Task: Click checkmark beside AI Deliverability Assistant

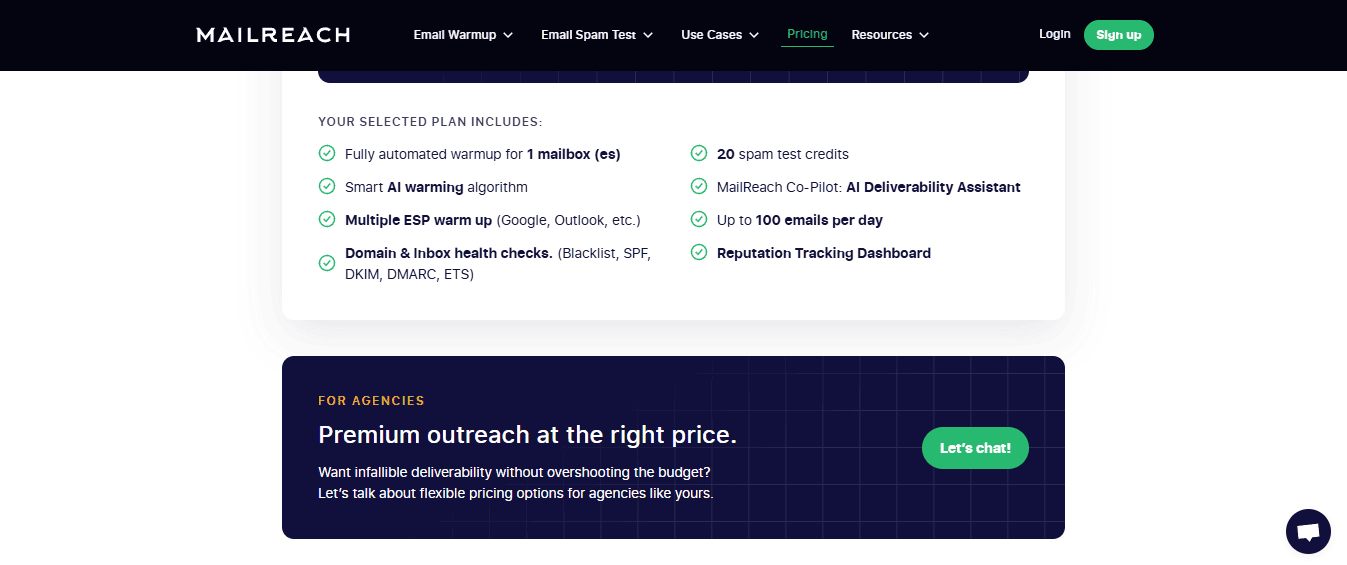Action: [x=699, y=186]
